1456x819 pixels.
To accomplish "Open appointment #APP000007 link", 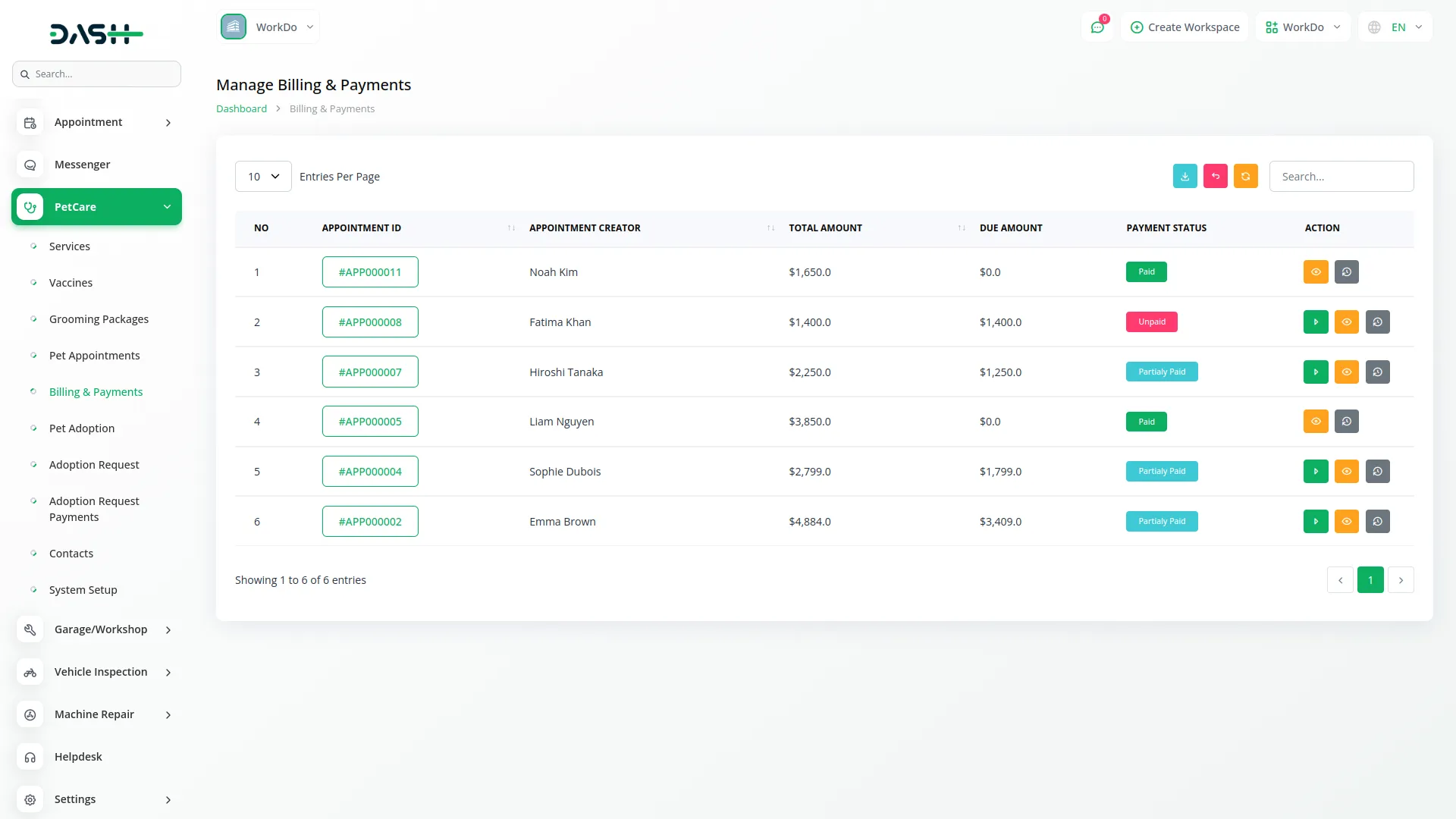I will pyautogui.click(x=370, y=372).
